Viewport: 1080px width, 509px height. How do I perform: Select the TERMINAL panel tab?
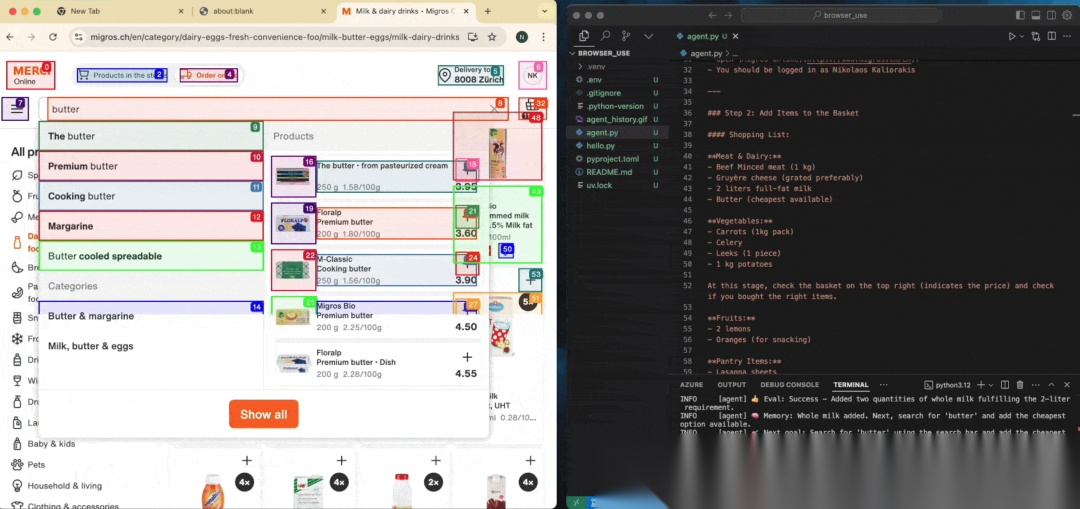[x=851, y=385]
